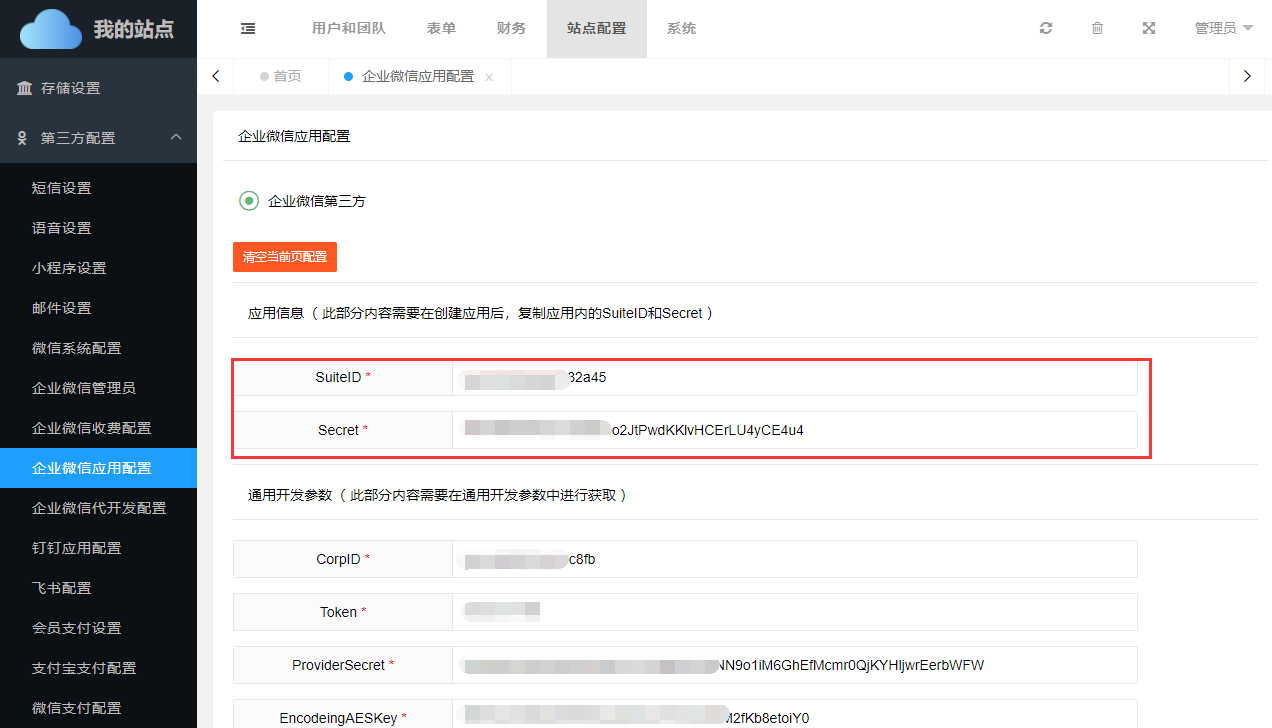This screenshot has height=728, width=1272.
Task: Go to 飞书配置 in the sidebar
Action: (x=62, y=588)
